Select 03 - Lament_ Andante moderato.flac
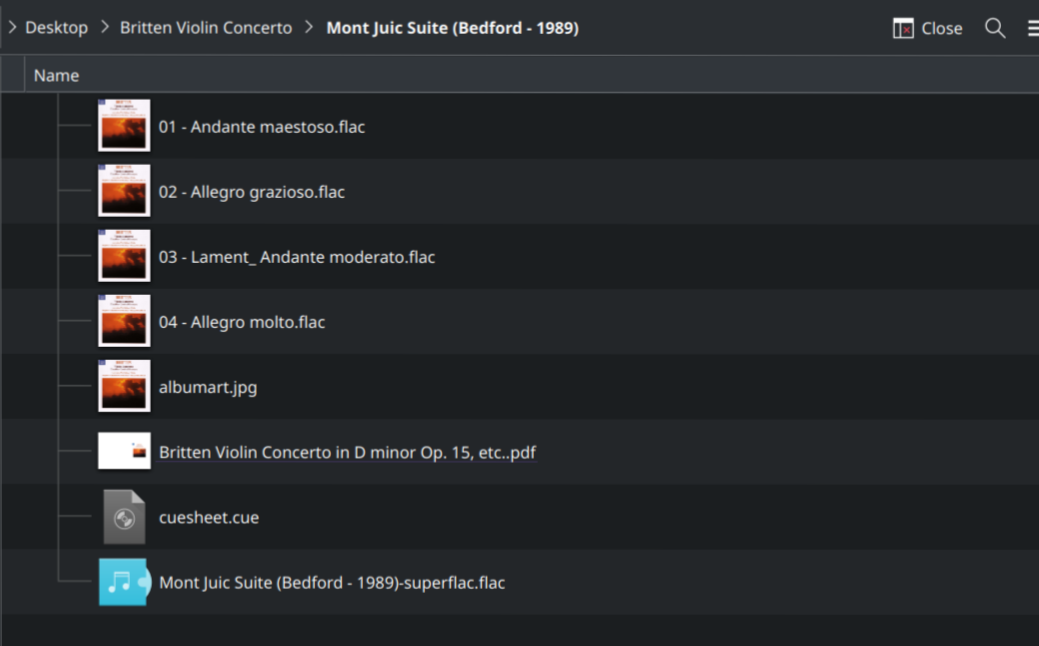Viewport: 1039px width, 646px height. (298, 257)
